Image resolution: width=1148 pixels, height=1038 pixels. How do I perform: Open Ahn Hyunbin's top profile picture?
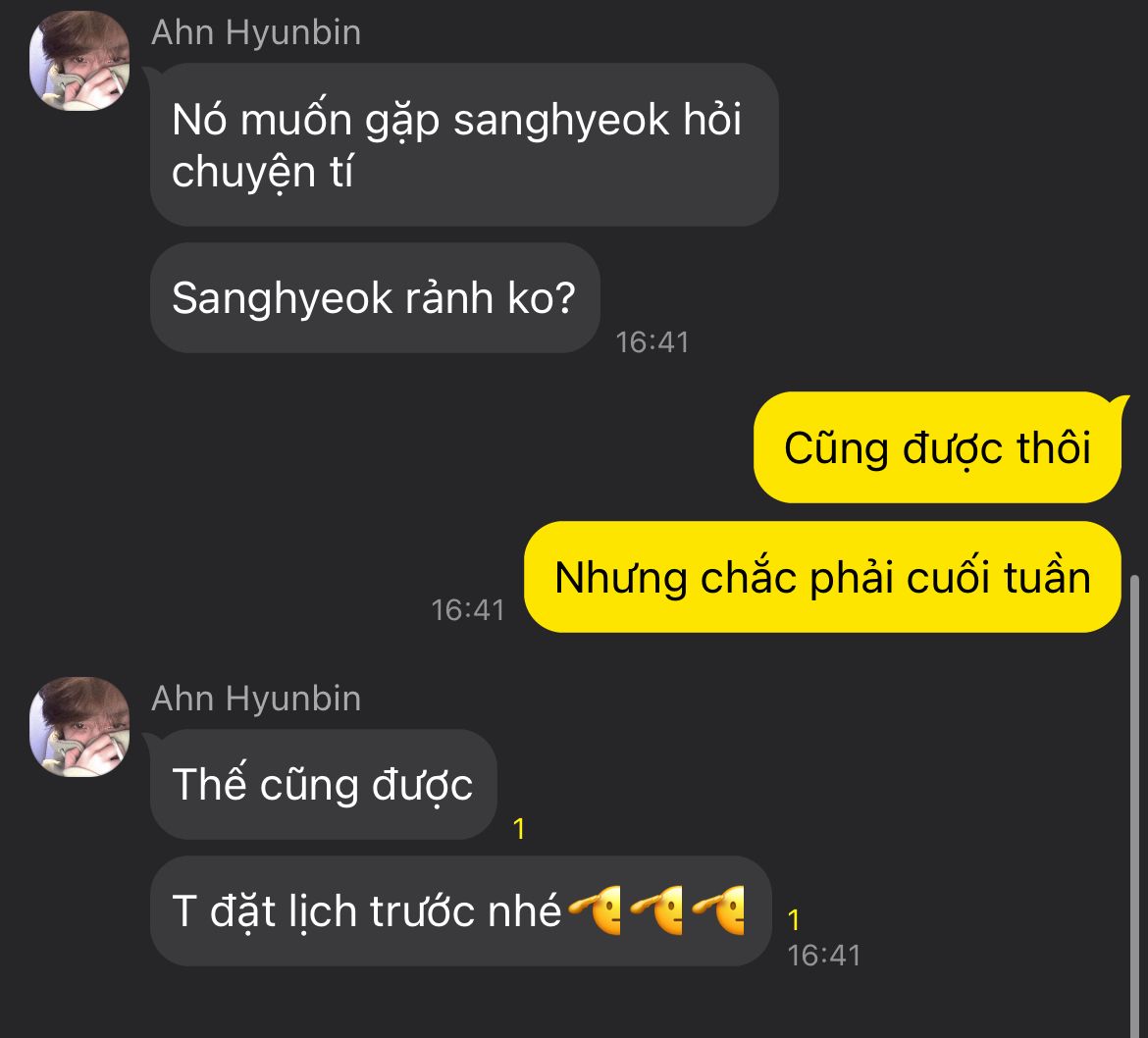click(x=79, y=61)
